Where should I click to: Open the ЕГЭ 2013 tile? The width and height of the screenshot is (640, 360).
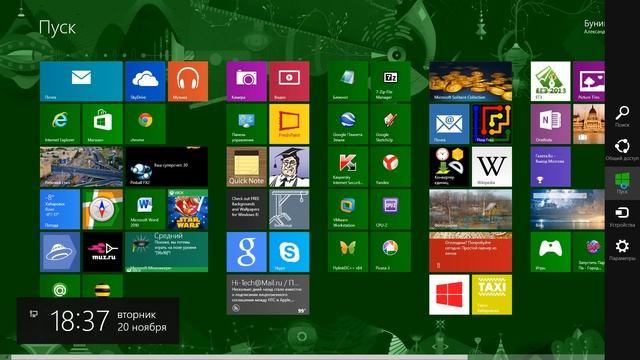[x=551, y=81]
